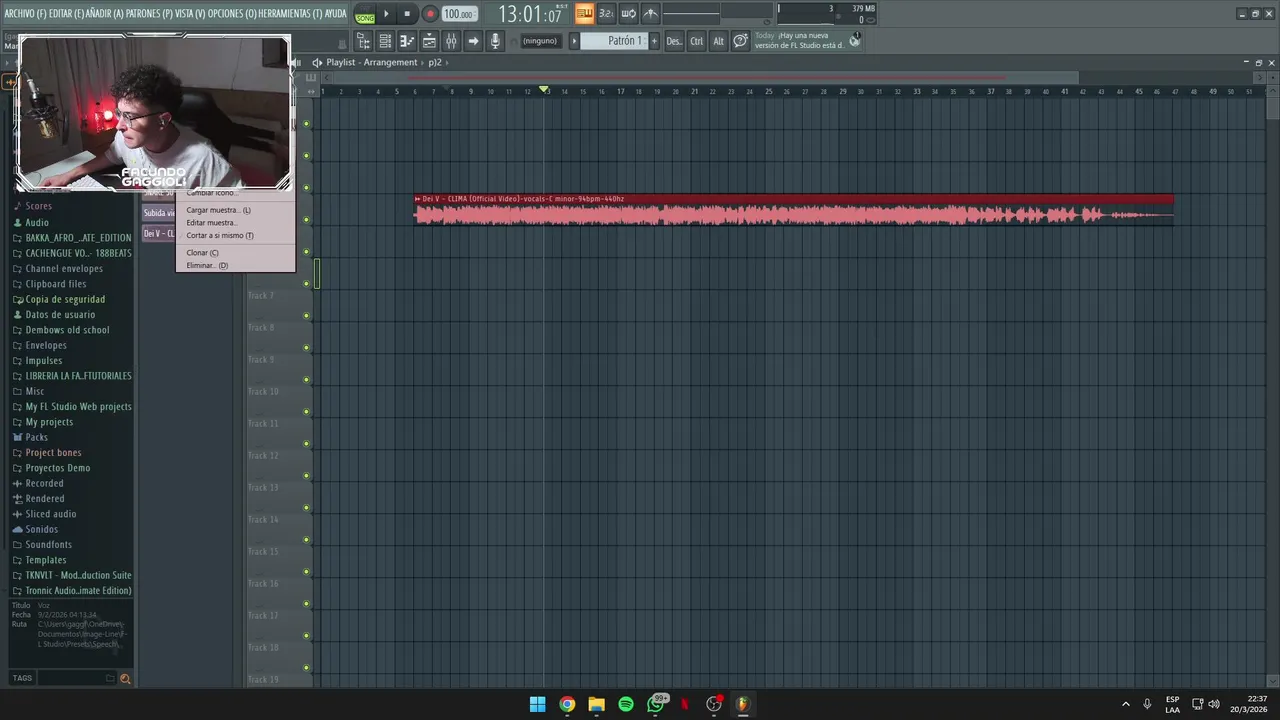1280x720 pixels.
Task: Open Spotify from the taskbar
Action: point(626,704)
